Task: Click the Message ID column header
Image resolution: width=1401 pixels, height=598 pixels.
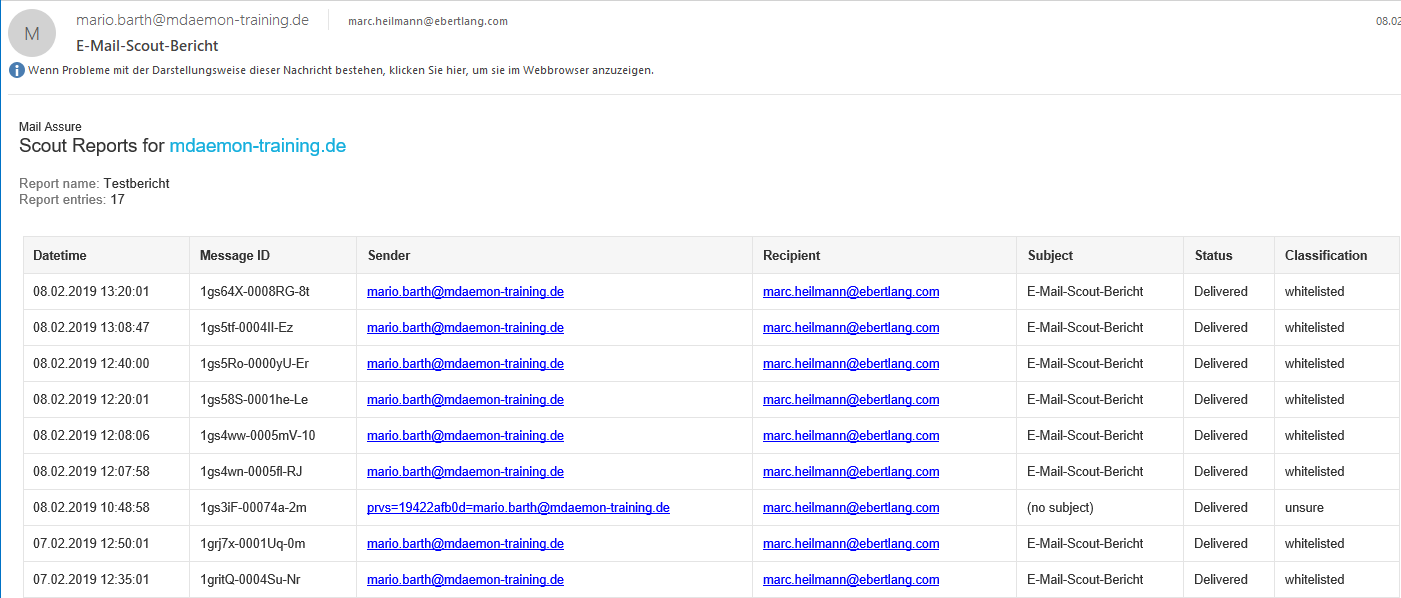Action: point(235,256)
